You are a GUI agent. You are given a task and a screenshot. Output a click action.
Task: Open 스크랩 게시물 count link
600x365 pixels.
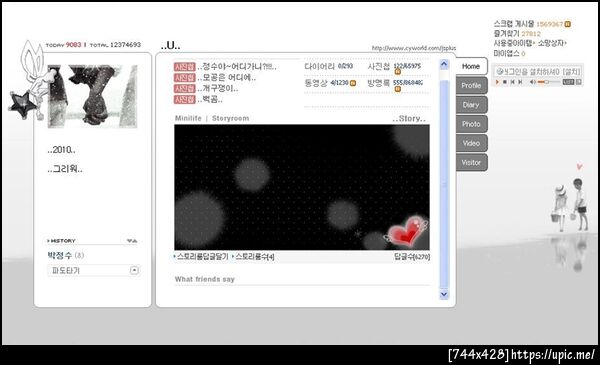pos(528,24)
